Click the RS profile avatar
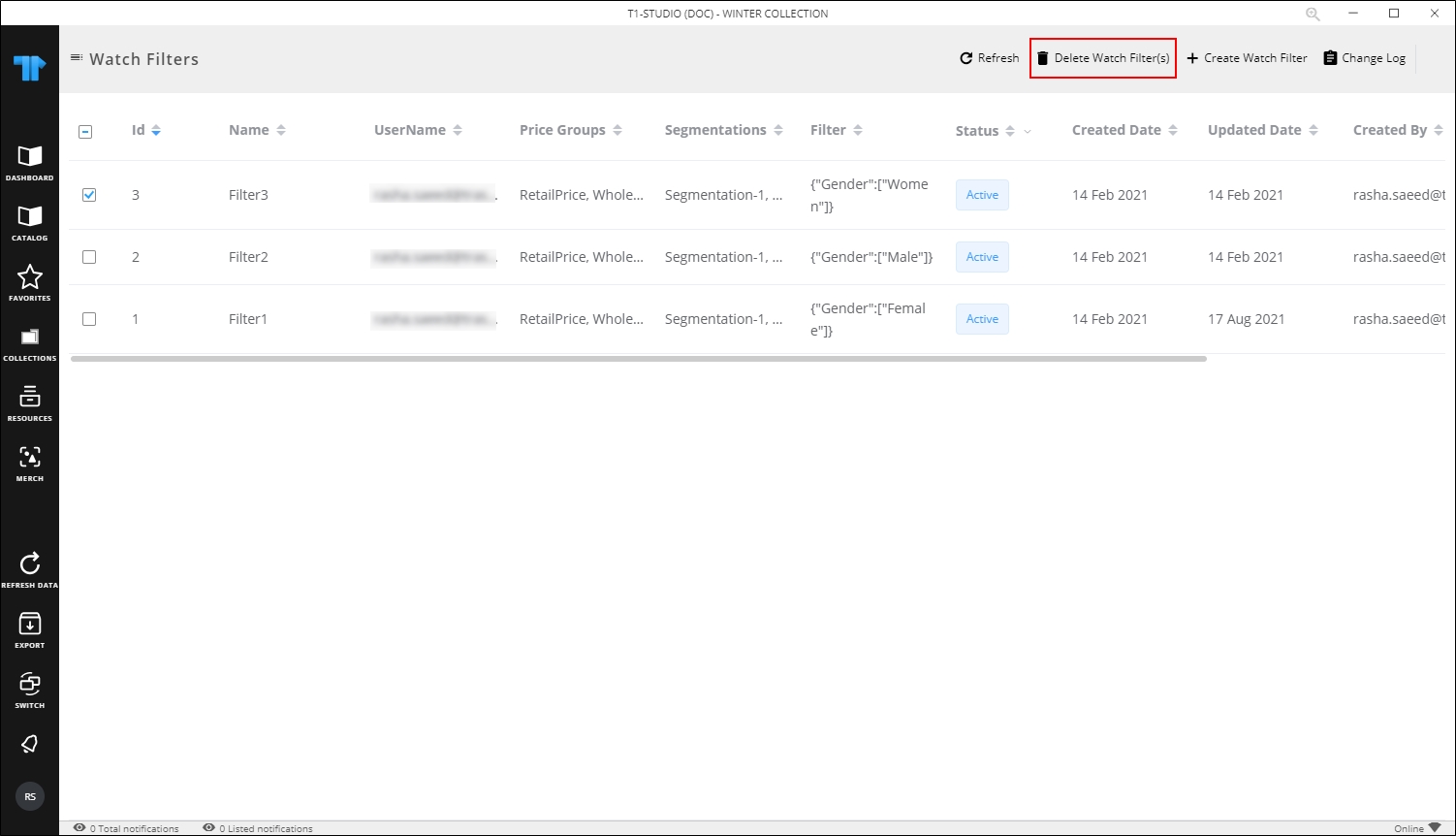 click(30, 795)
